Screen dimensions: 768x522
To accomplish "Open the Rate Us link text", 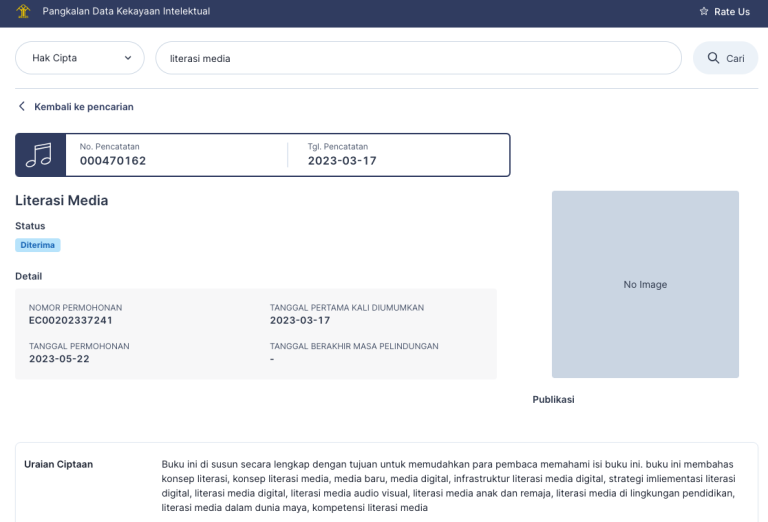I will click(731, 12).
